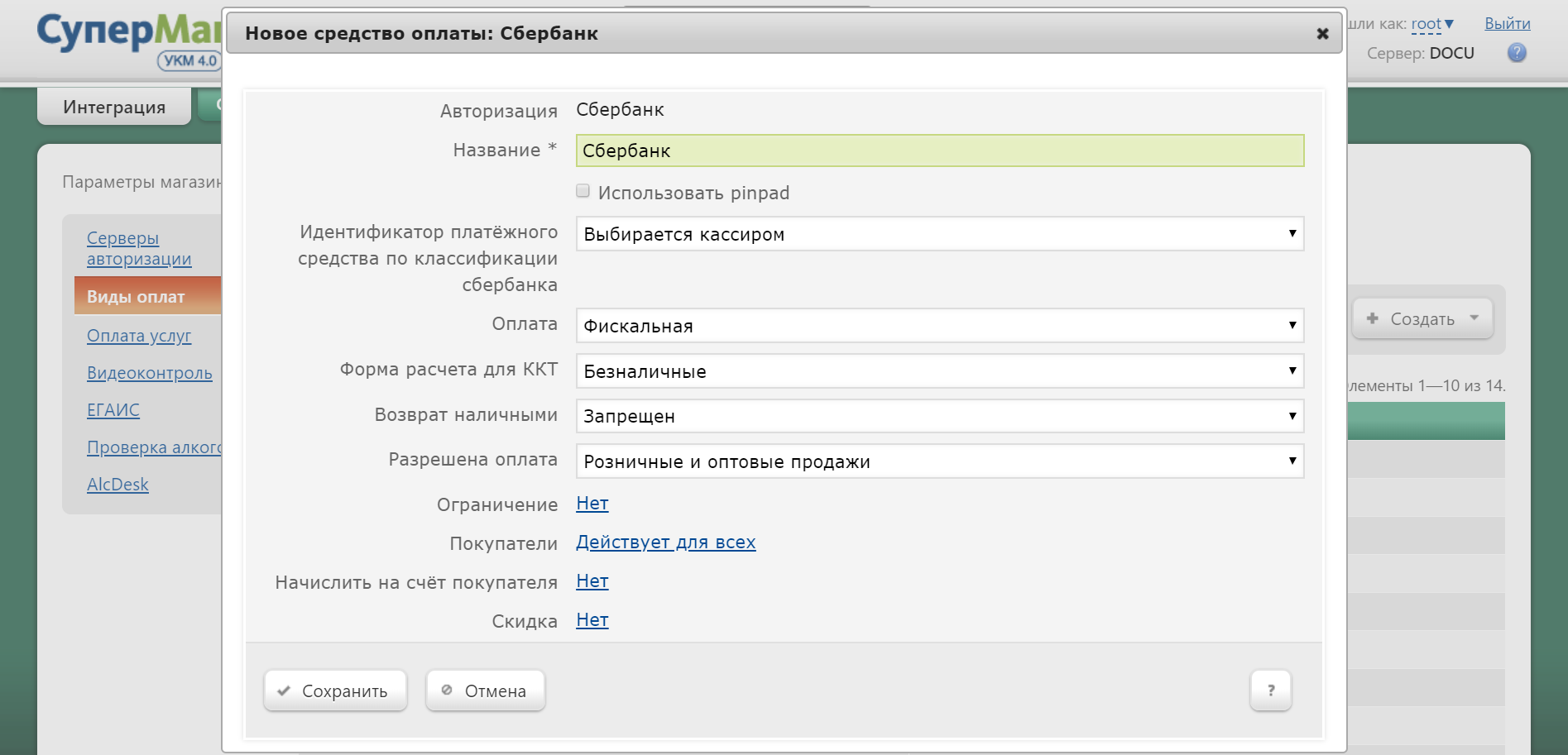This screenshot has height=755, width=1568.
Task: Click the Выйти logout link
Action: pos(1507,24)
